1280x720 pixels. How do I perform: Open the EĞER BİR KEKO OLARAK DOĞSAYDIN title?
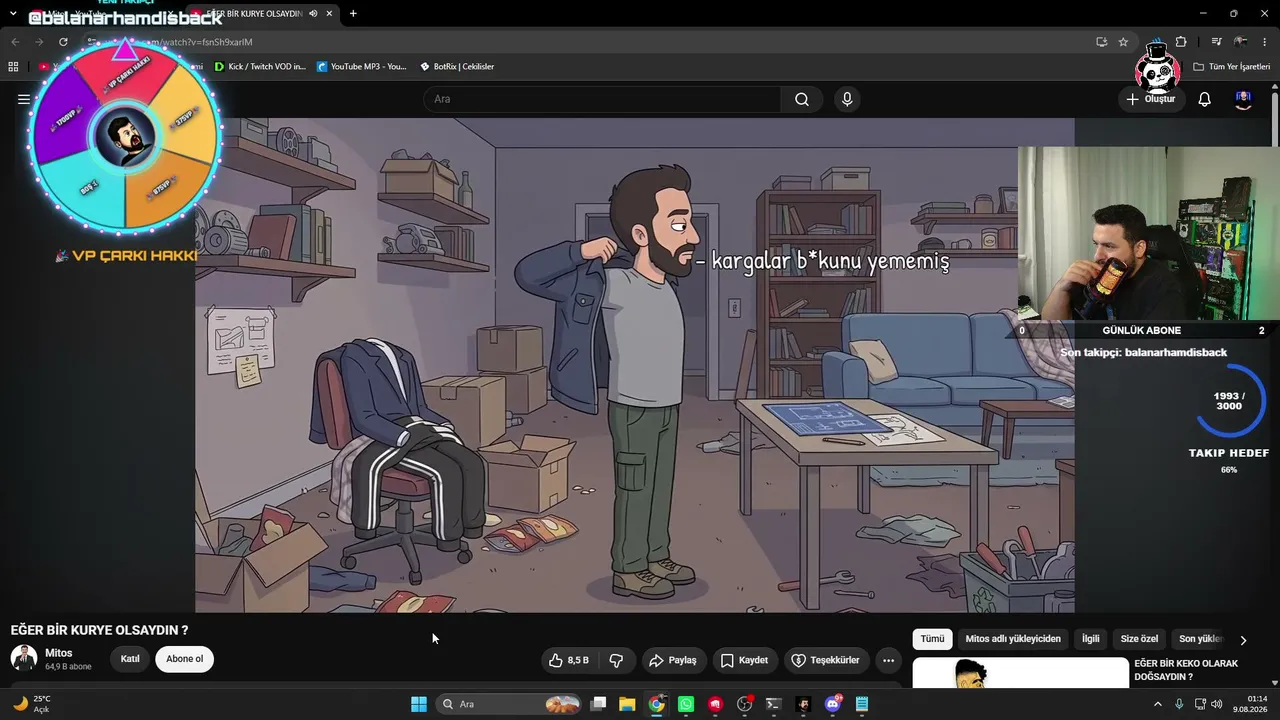[x=1186, y=670]
